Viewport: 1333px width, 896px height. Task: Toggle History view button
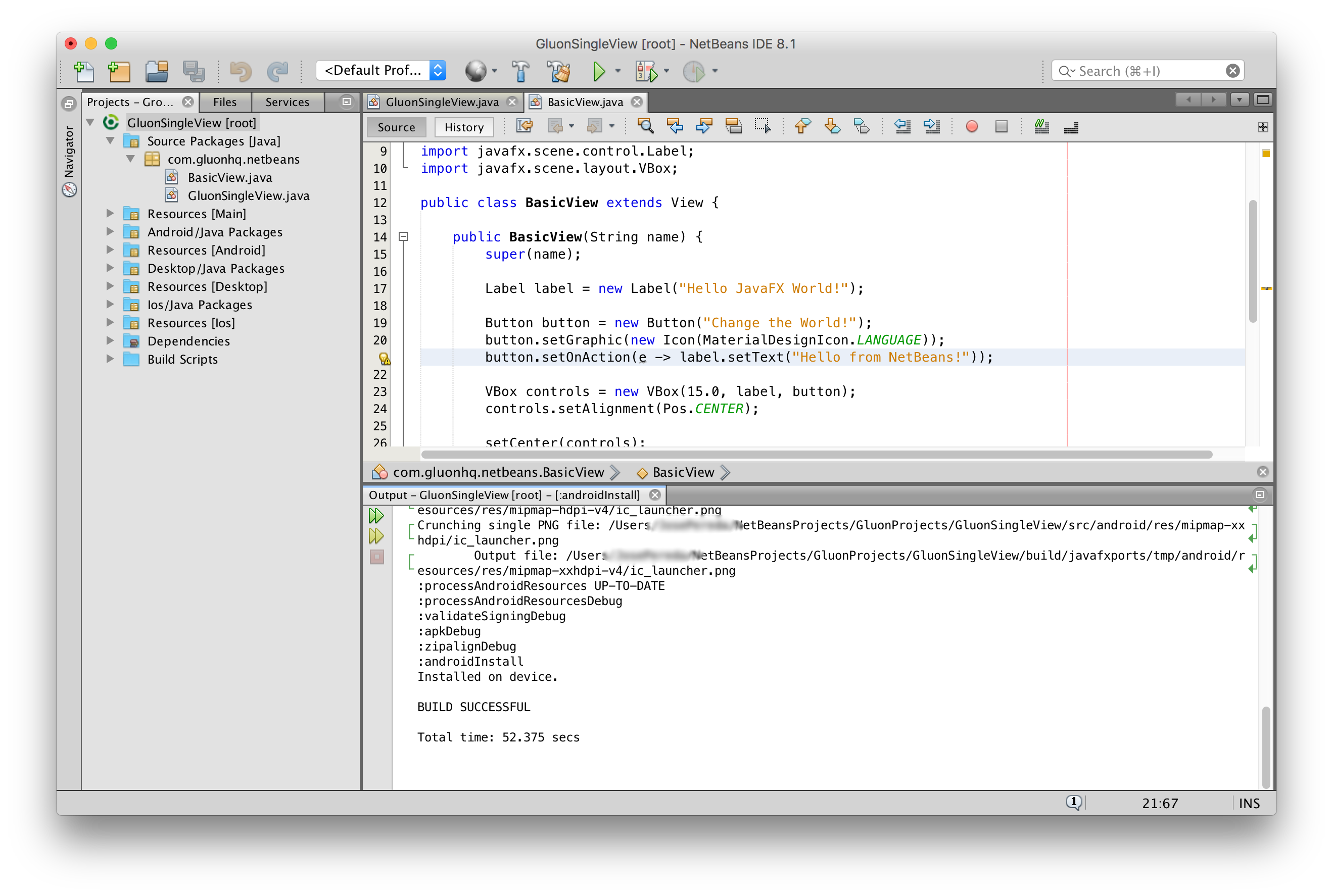coord(463,127)
